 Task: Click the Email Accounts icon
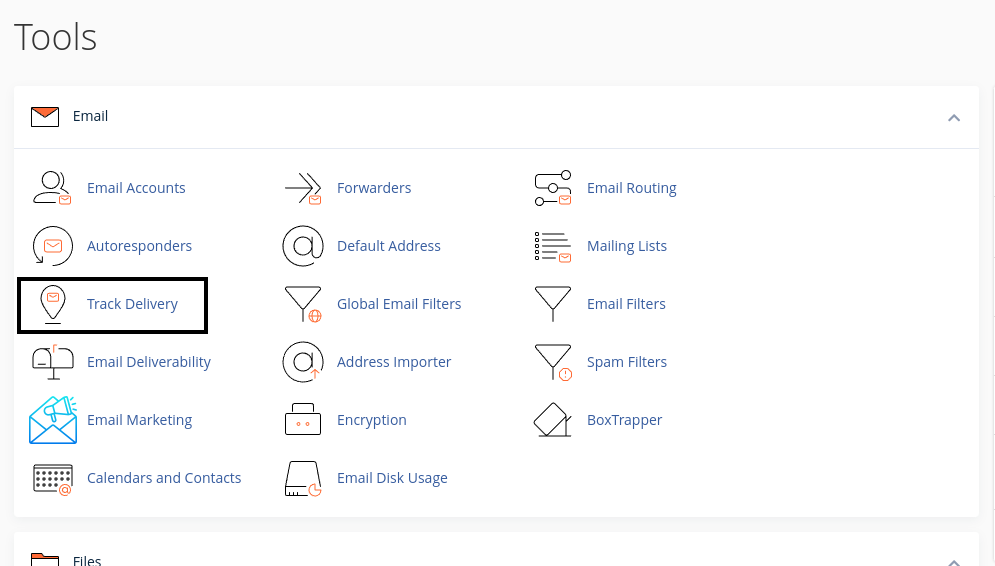52,188
